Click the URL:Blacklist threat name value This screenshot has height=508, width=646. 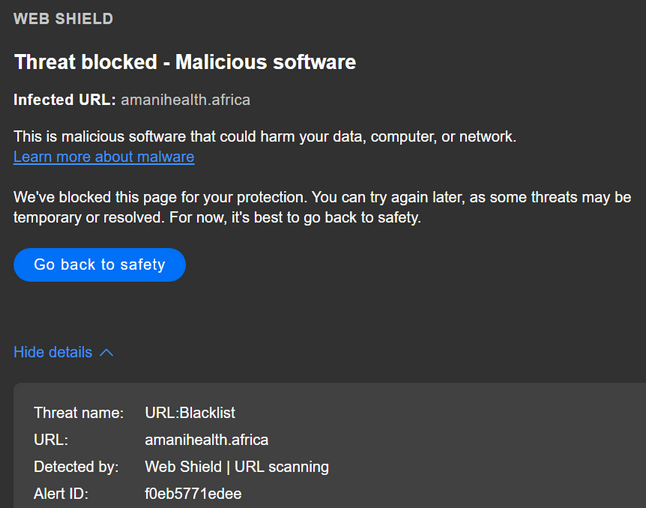190,412
